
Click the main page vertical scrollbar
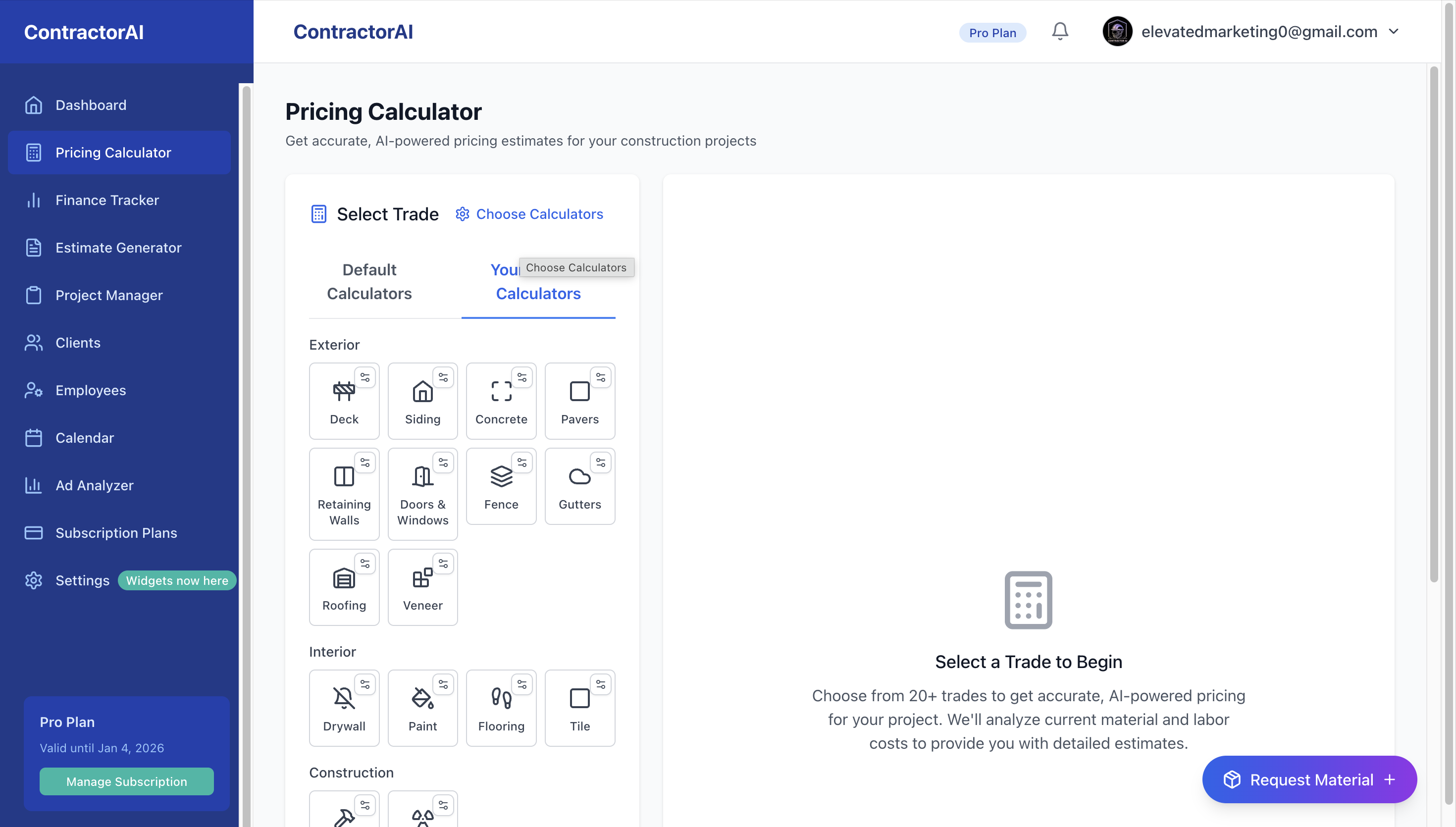(x=1433, y=324)
